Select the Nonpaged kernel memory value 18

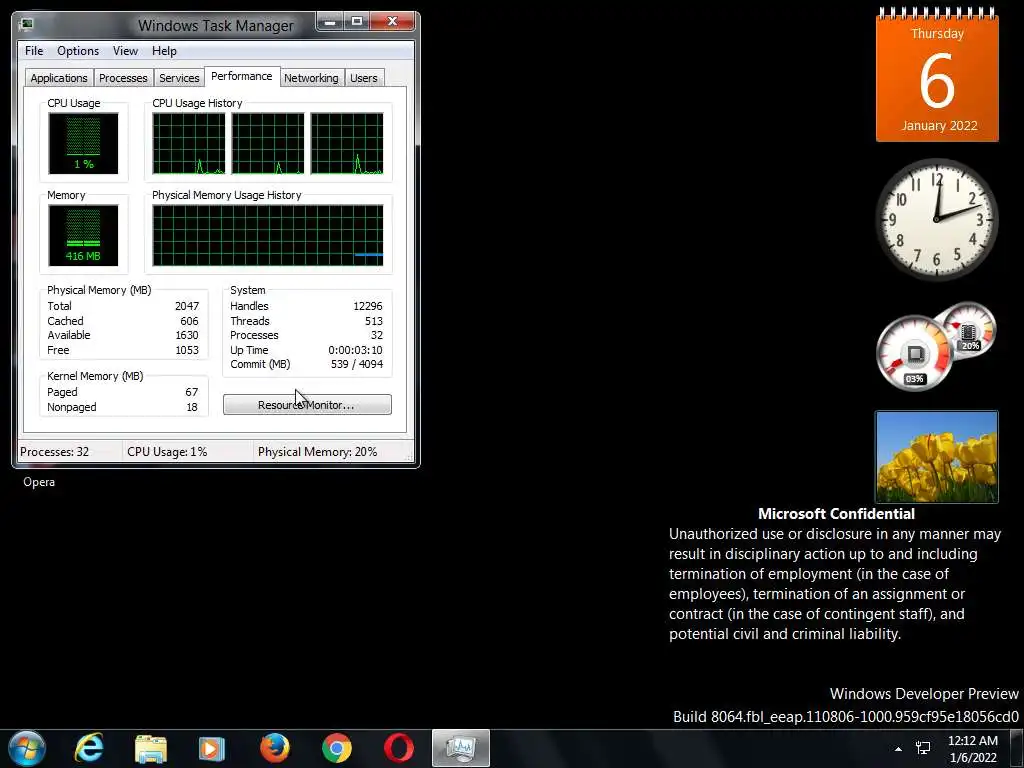pos(191,408)
